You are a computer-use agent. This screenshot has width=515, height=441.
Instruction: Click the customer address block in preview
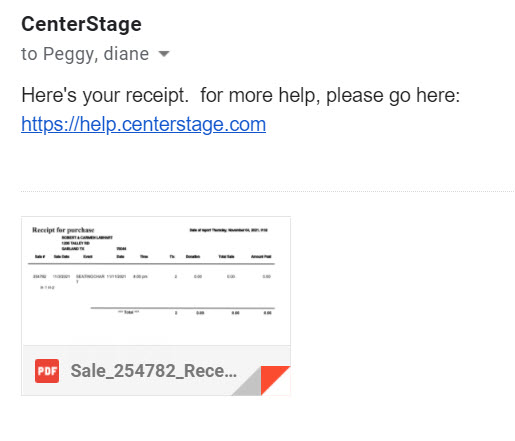coord(87,243)
